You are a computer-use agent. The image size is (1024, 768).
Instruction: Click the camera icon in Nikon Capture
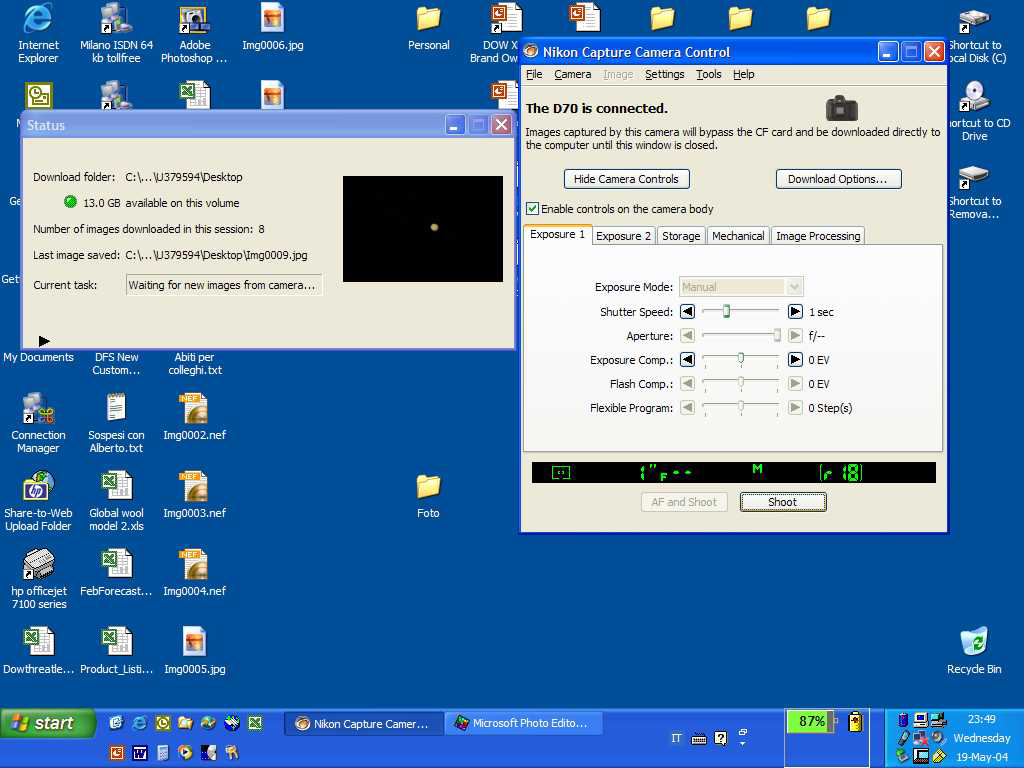[842, 108]
